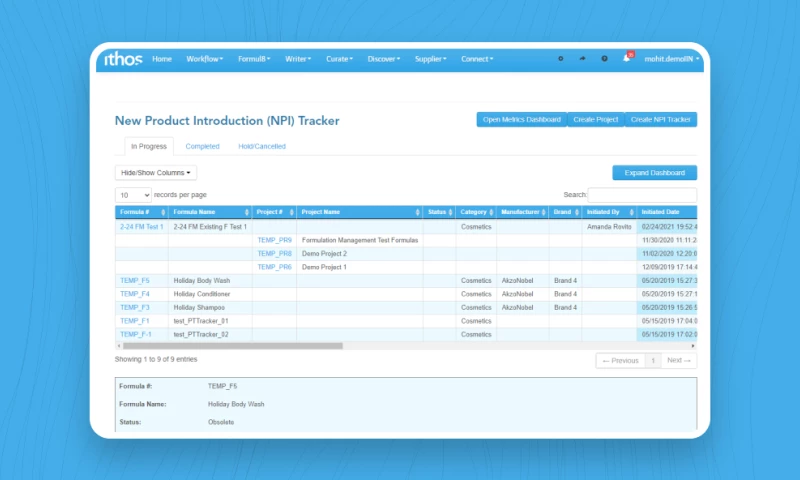Sort by the Formula # column arrows
This screenshot has height=480, width=800.
click(162, 212)
